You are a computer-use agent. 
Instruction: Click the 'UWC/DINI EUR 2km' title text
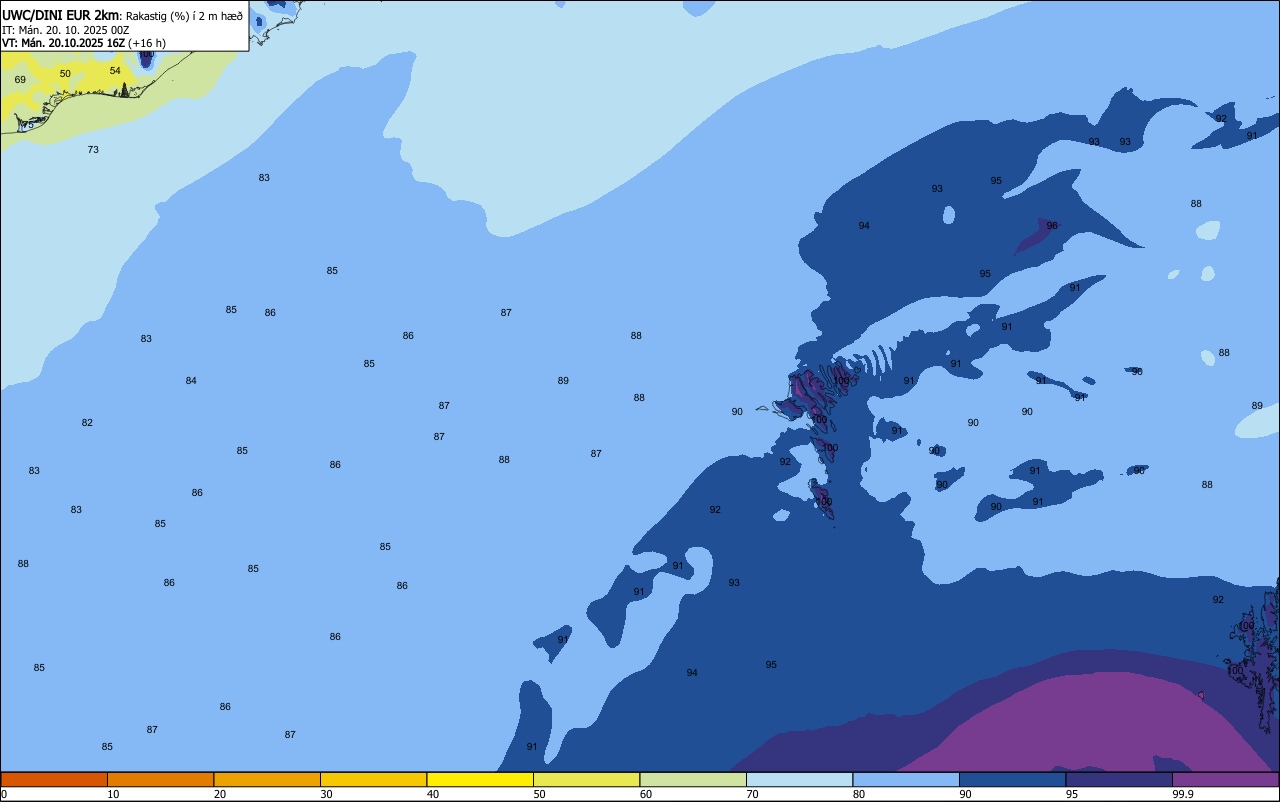(x=61, y=15)
